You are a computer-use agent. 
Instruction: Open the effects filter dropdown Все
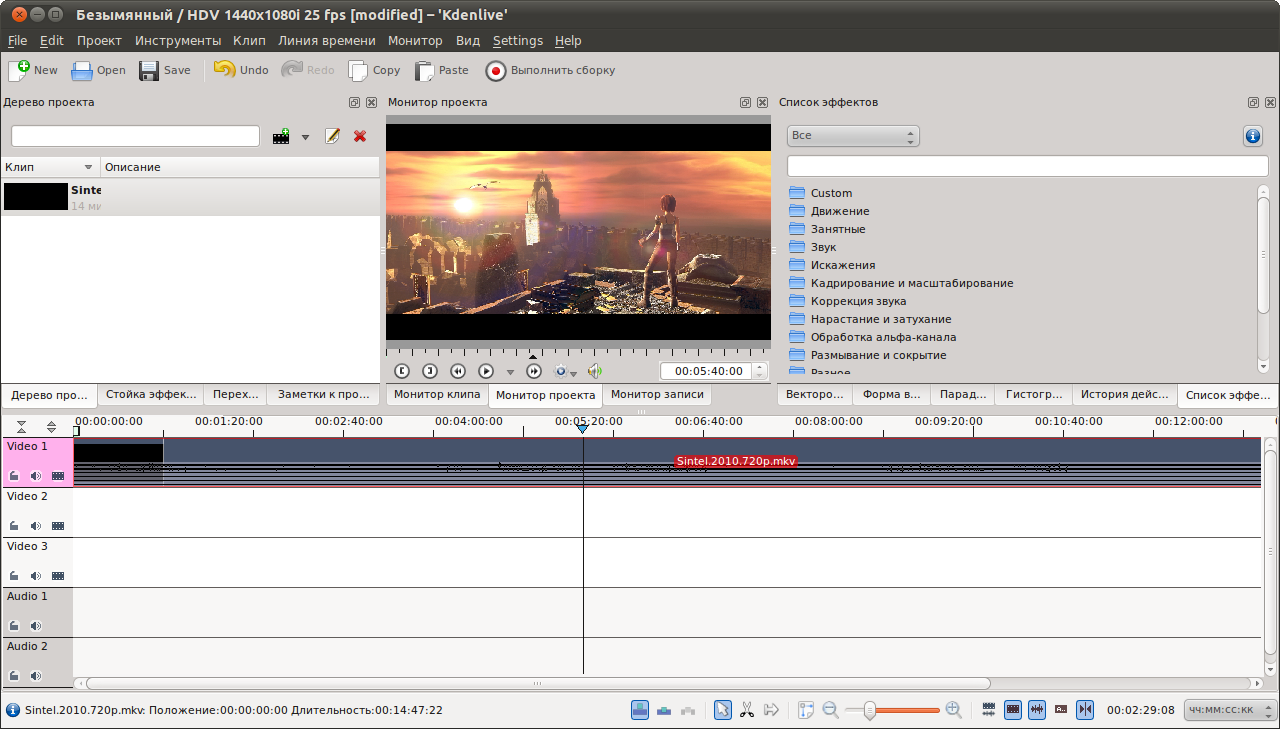[853, 136]
